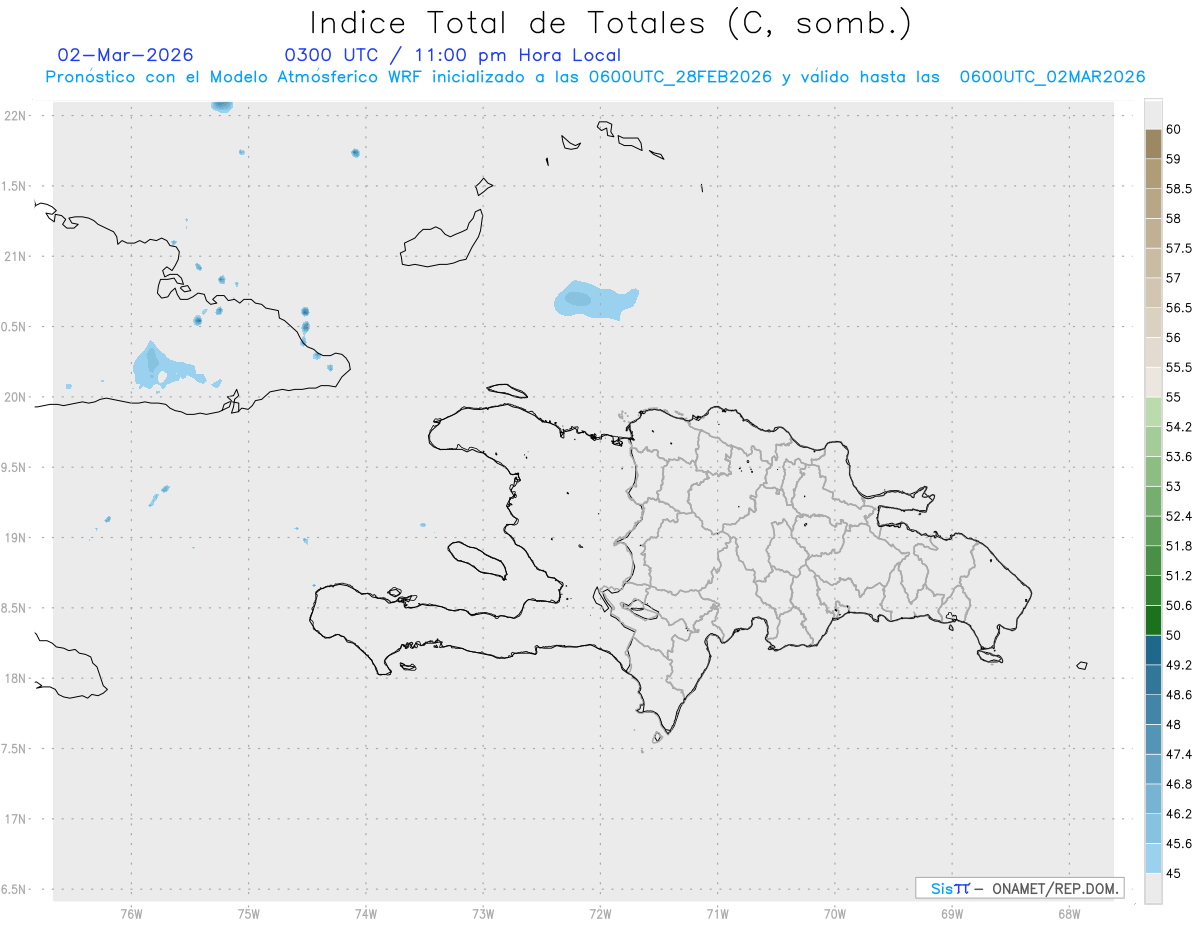The image size is (1200, 927).
Task: Click the dark green colorbar band above 50
Action: click(1153, 620)
